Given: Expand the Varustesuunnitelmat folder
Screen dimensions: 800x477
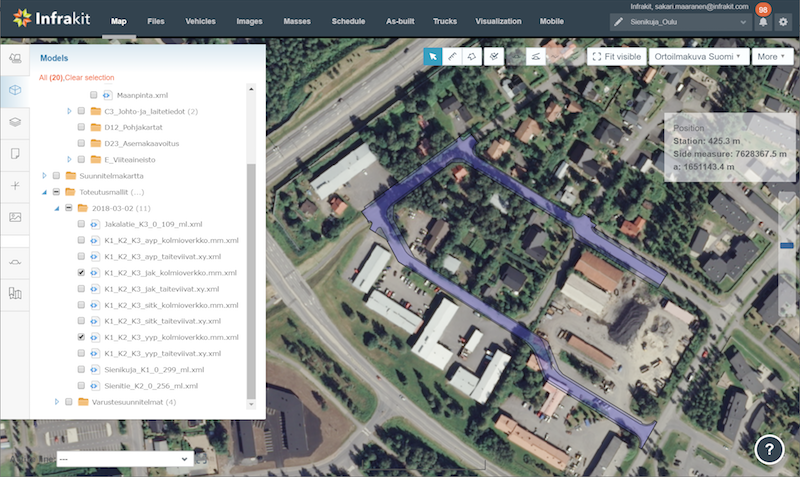Looking at the screenshot, I should click(x=56, y=402).
